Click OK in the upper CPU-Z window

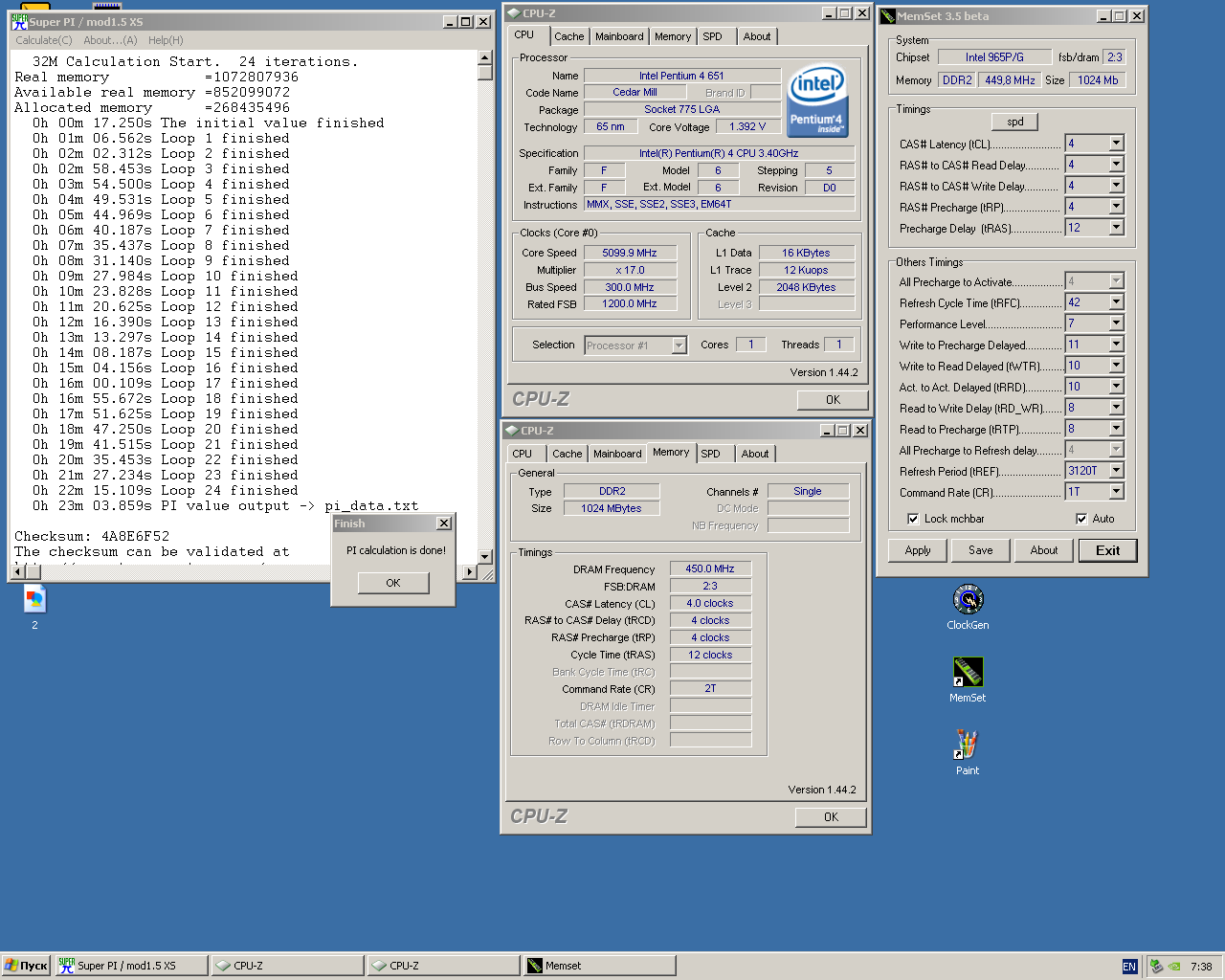(833, 400)
